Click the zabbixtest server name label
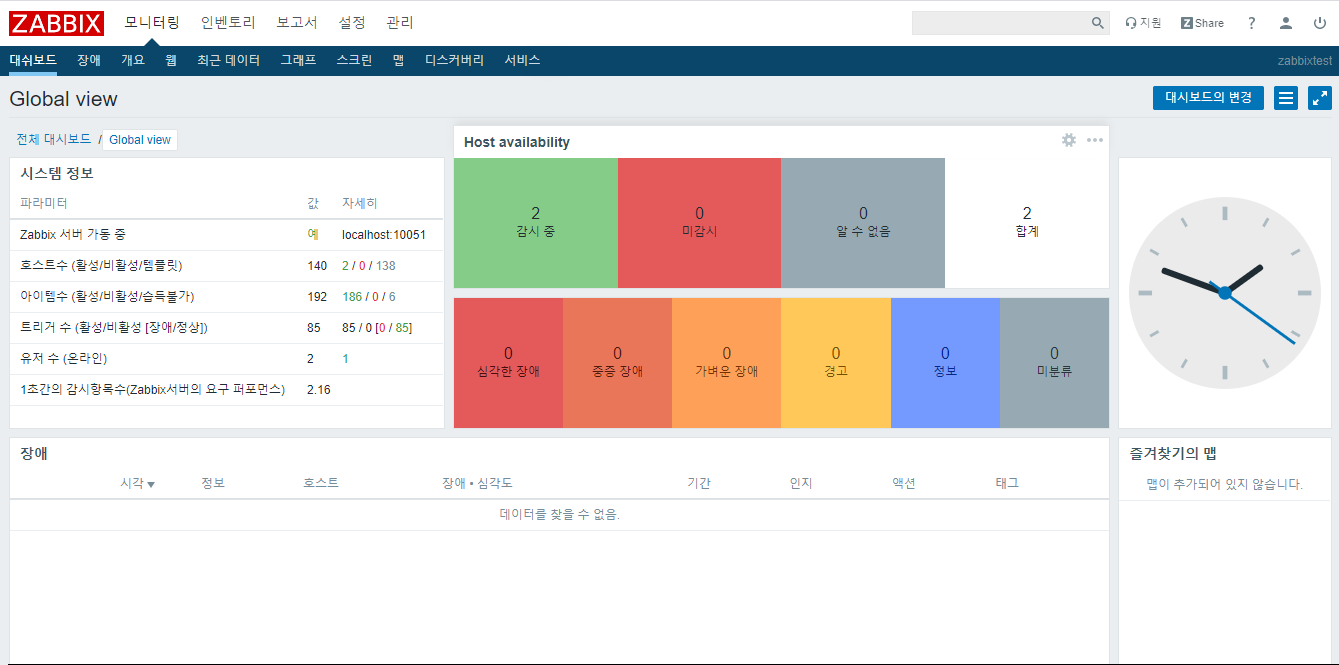Screen dimensions: 1339x665 1304,61
